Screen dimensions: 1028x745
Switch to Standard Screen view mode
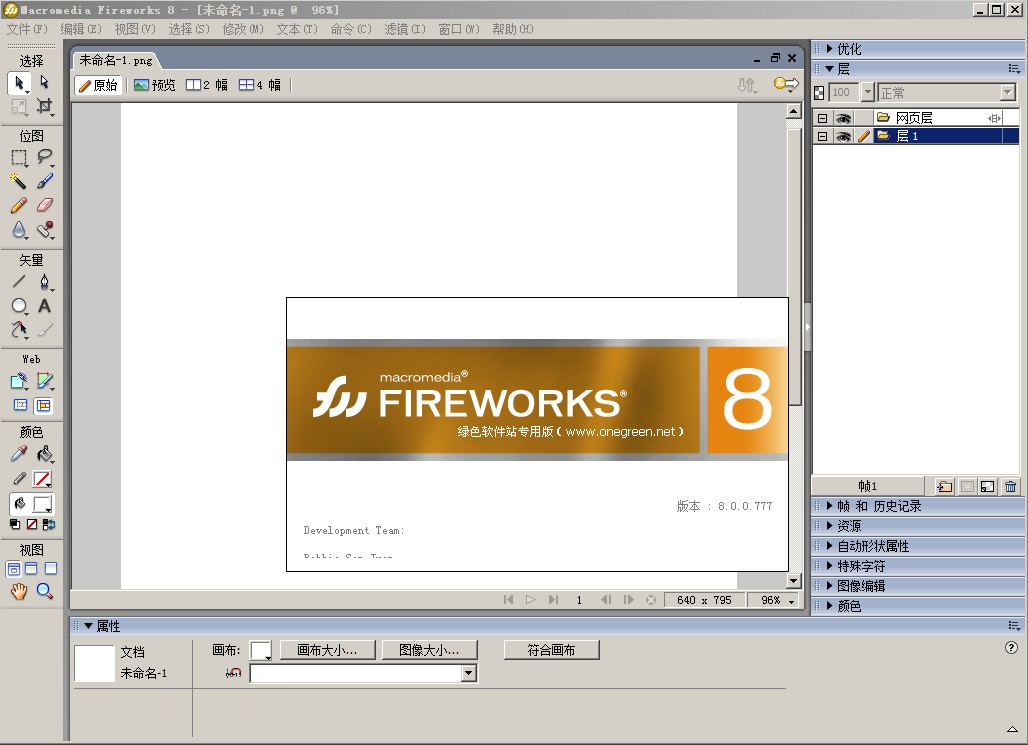point(13,569)
